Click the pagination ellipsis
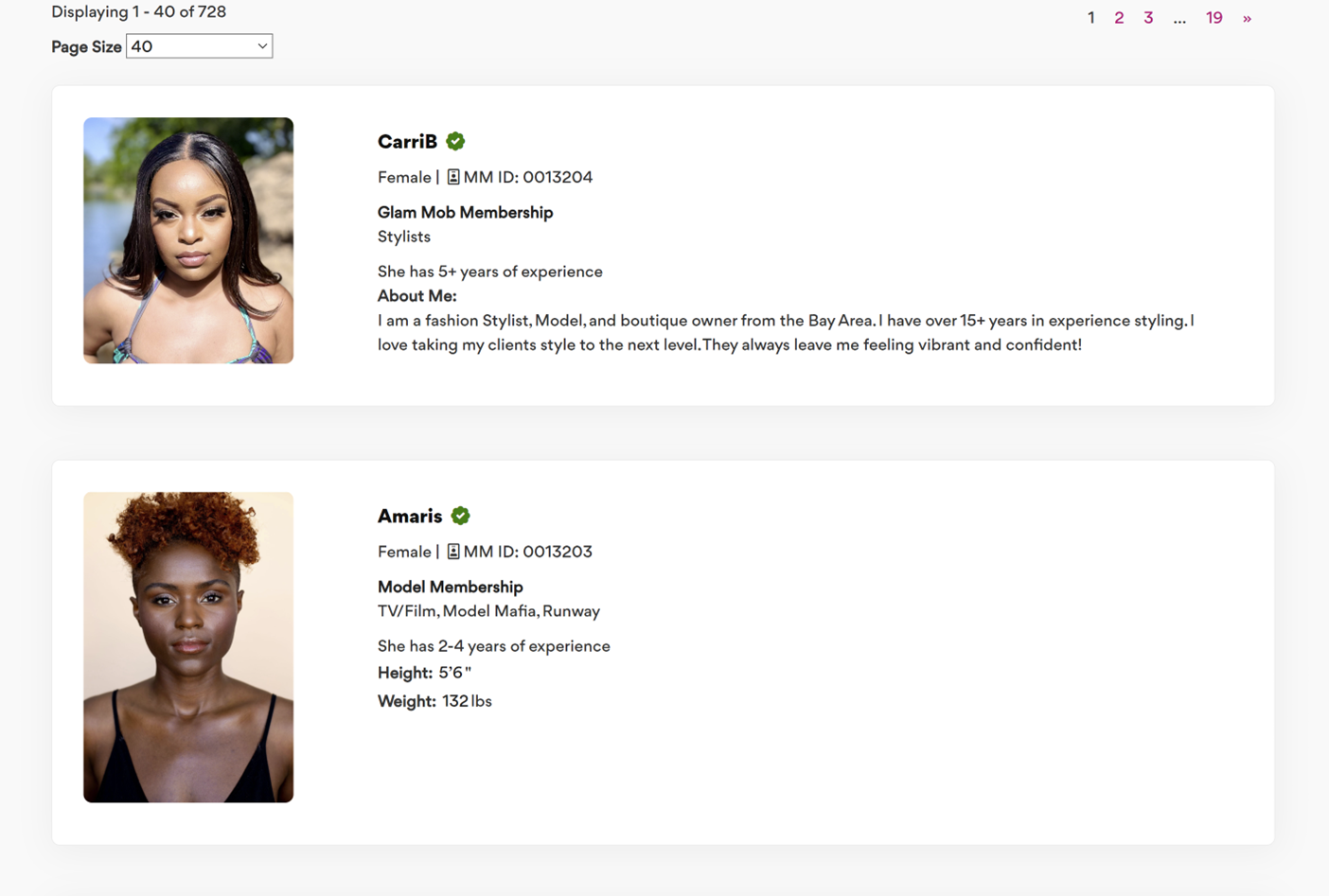 [x=1179, y=19]
